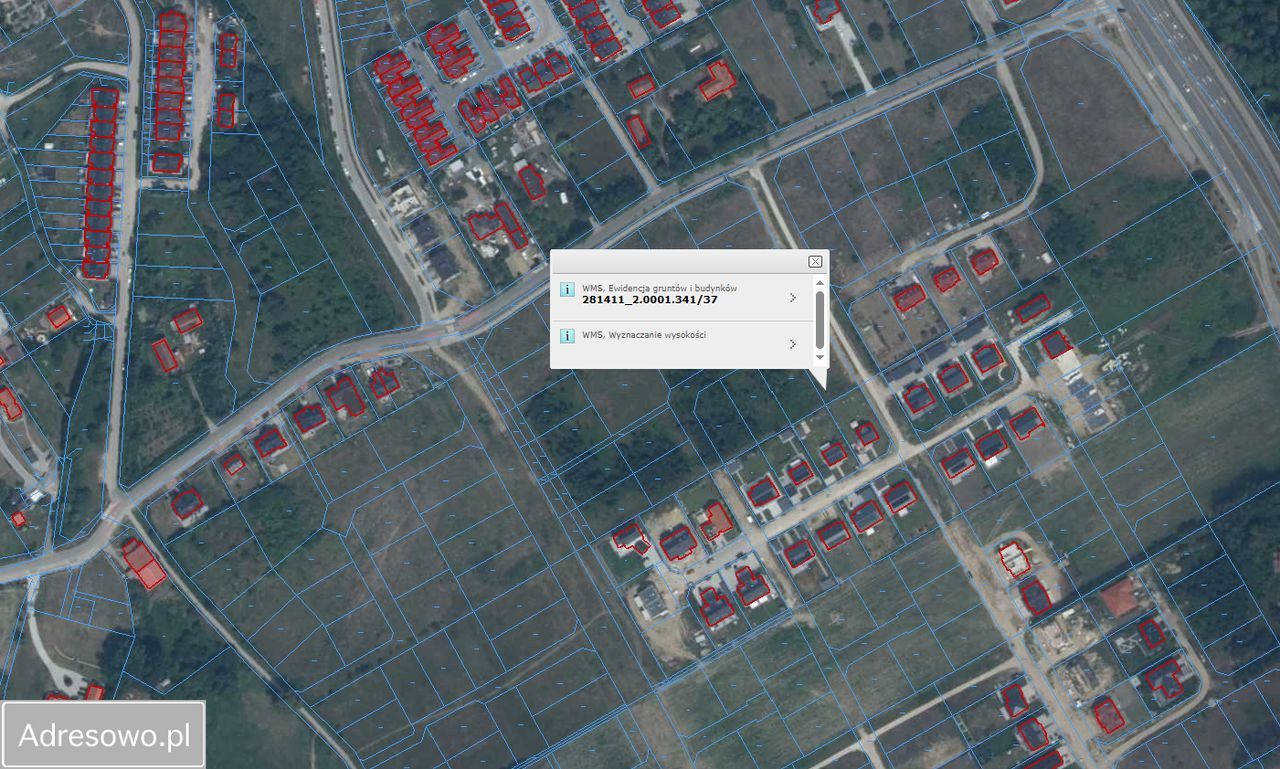Click the "WMS, Ewidencja gruntów i budynków" label
Image resolution: width=1280 pixels, height=769 pixels.
[x=660, y=288]
